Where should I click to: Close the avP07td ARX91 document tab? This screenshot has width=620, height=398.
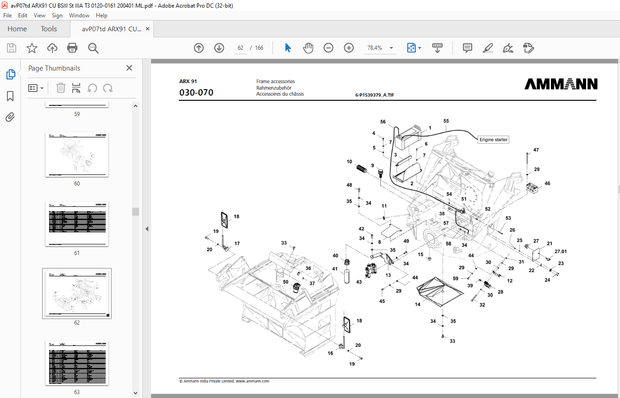(147, 29)
